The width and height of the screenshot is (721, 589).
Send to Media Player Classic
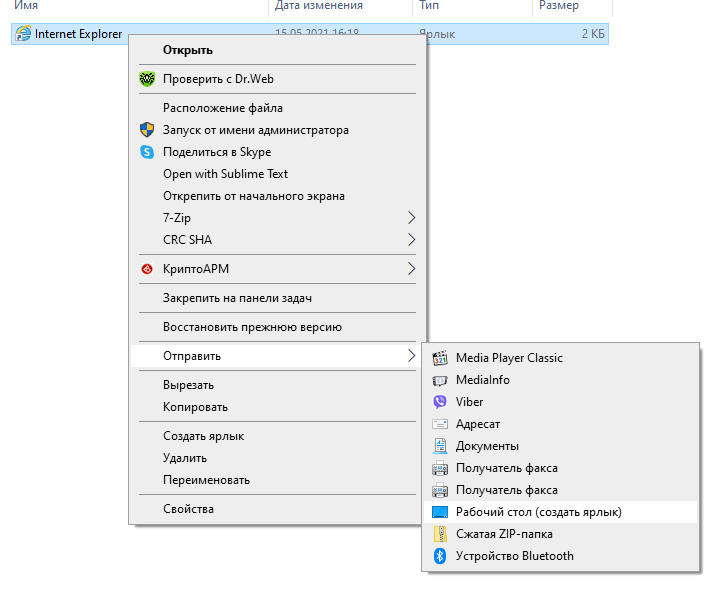pyautogui.click(x=561, y=358)
